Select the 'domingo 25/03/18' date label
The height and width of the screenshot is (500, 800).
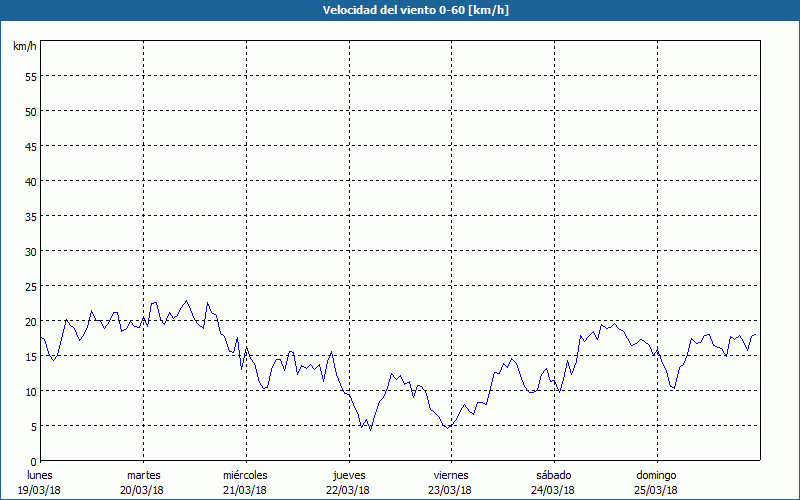point(656,482)
